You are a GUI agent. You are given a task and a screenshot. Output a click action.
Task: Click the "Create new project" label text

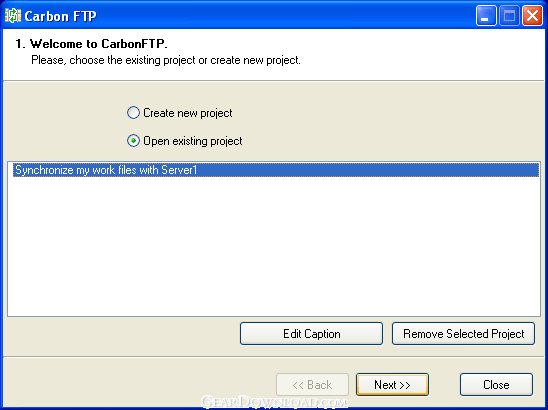188,113
